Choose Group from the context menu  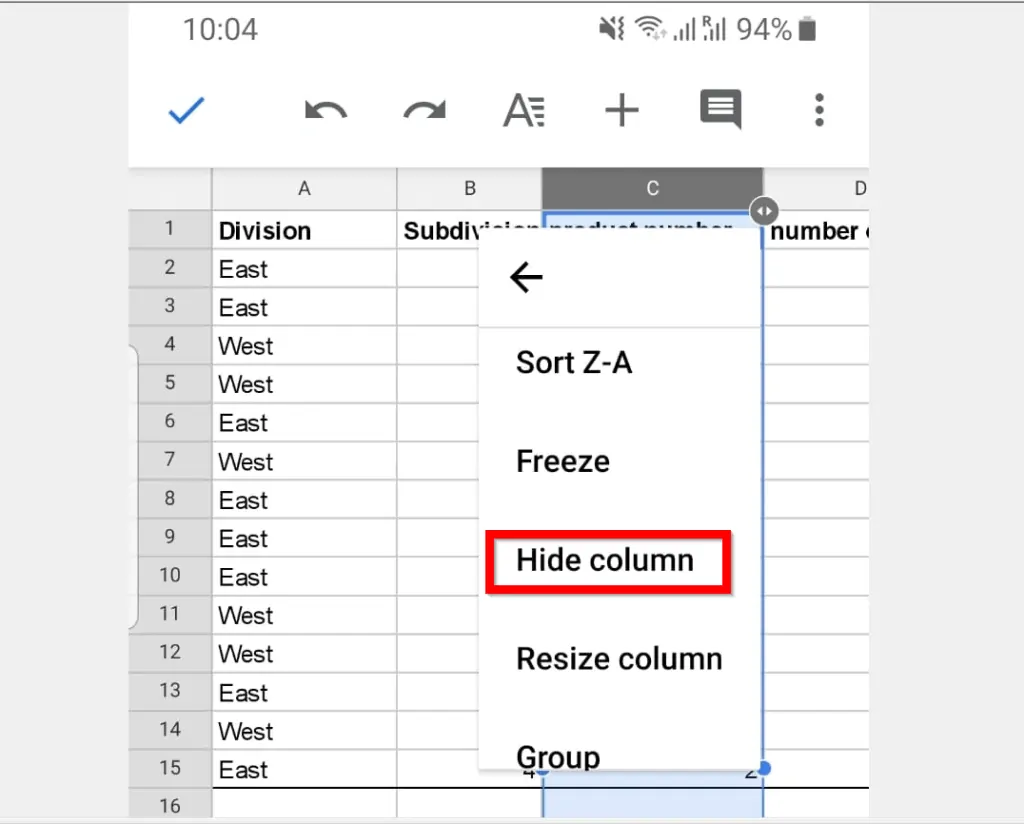coord(558,757)
